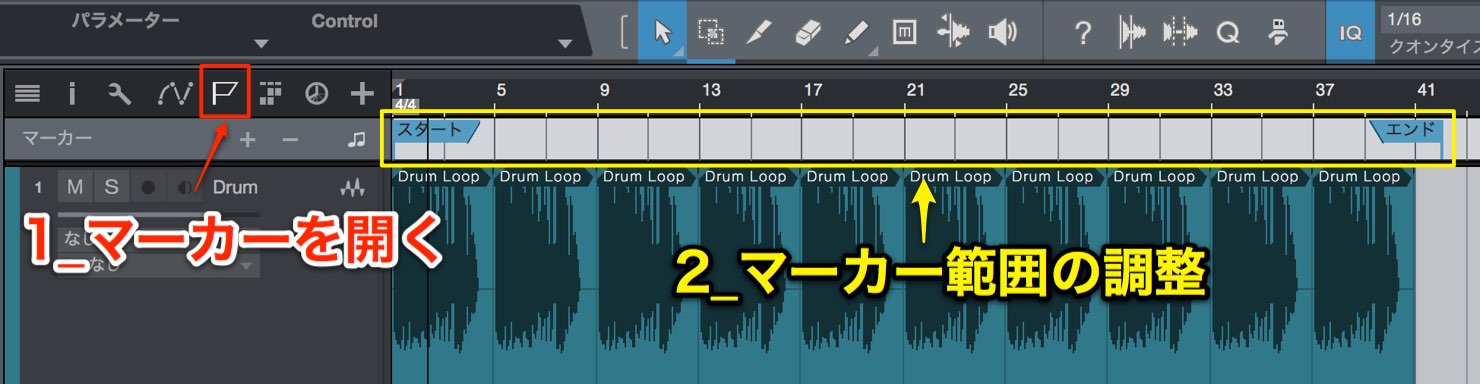Open the Track List icon
This screenshot has height=384, width=1480.
pyautogui.click(x=28, y=94)
